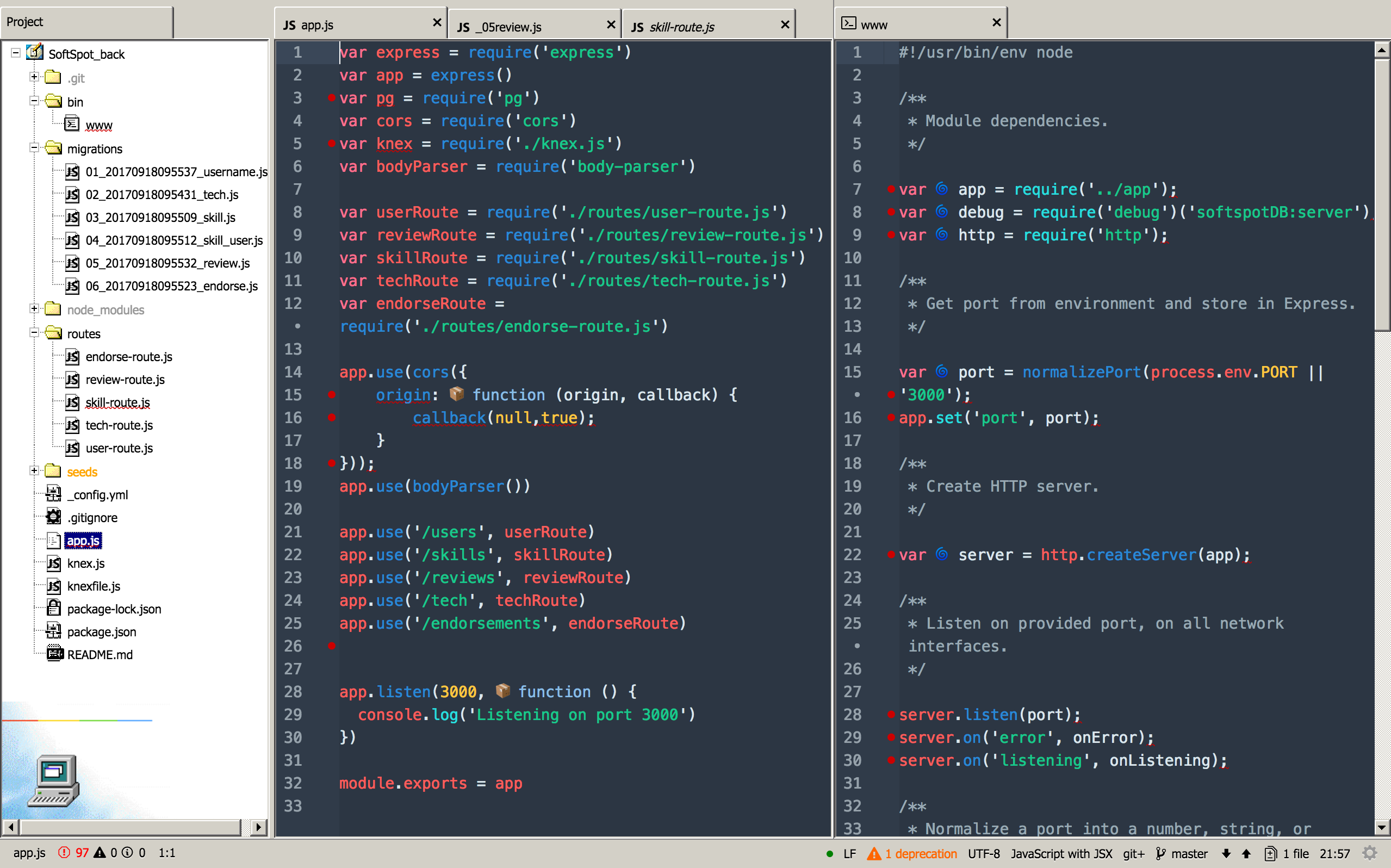Collapse the bin folder
The height and width of the screenshot is (868, 1391).
[34, 101]
